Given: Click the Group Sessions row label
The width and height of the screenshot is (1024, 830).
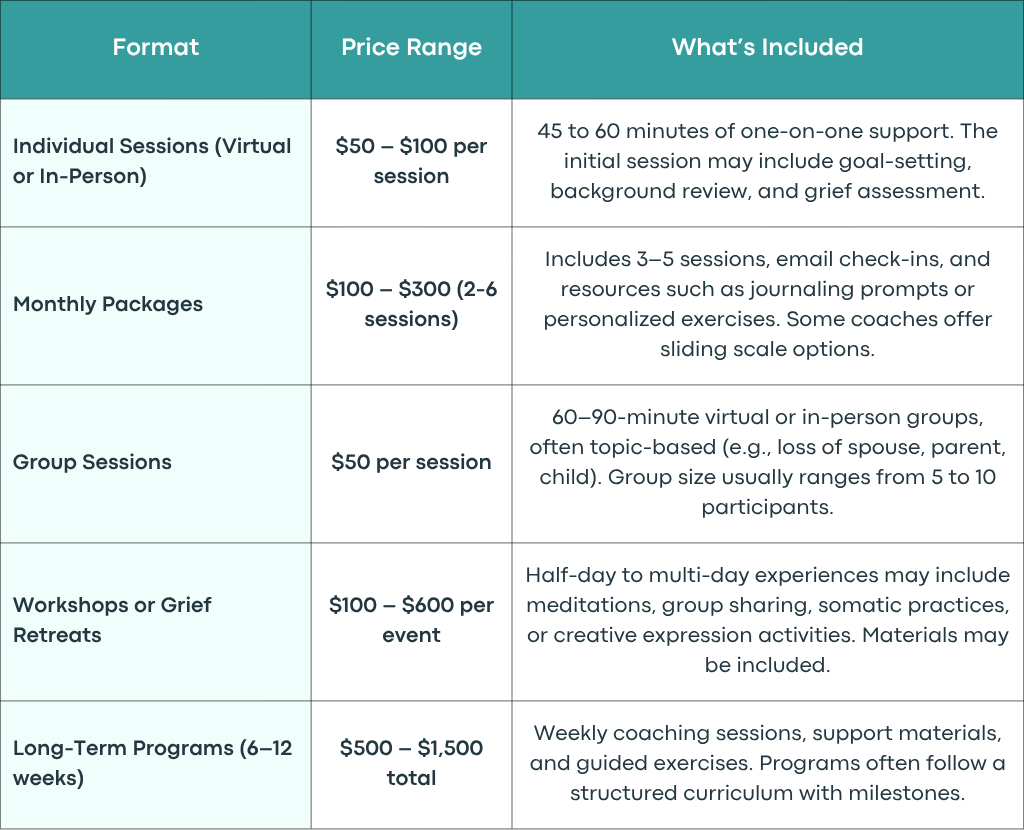Looking at the screenshot, I should pos(92,462).
